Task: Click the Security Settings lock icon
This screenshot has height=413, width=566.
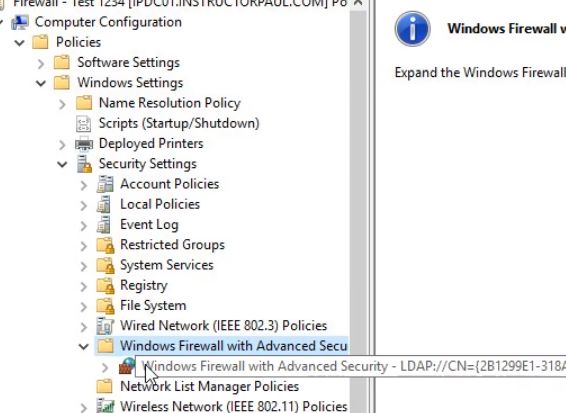Action: (84, 164)
